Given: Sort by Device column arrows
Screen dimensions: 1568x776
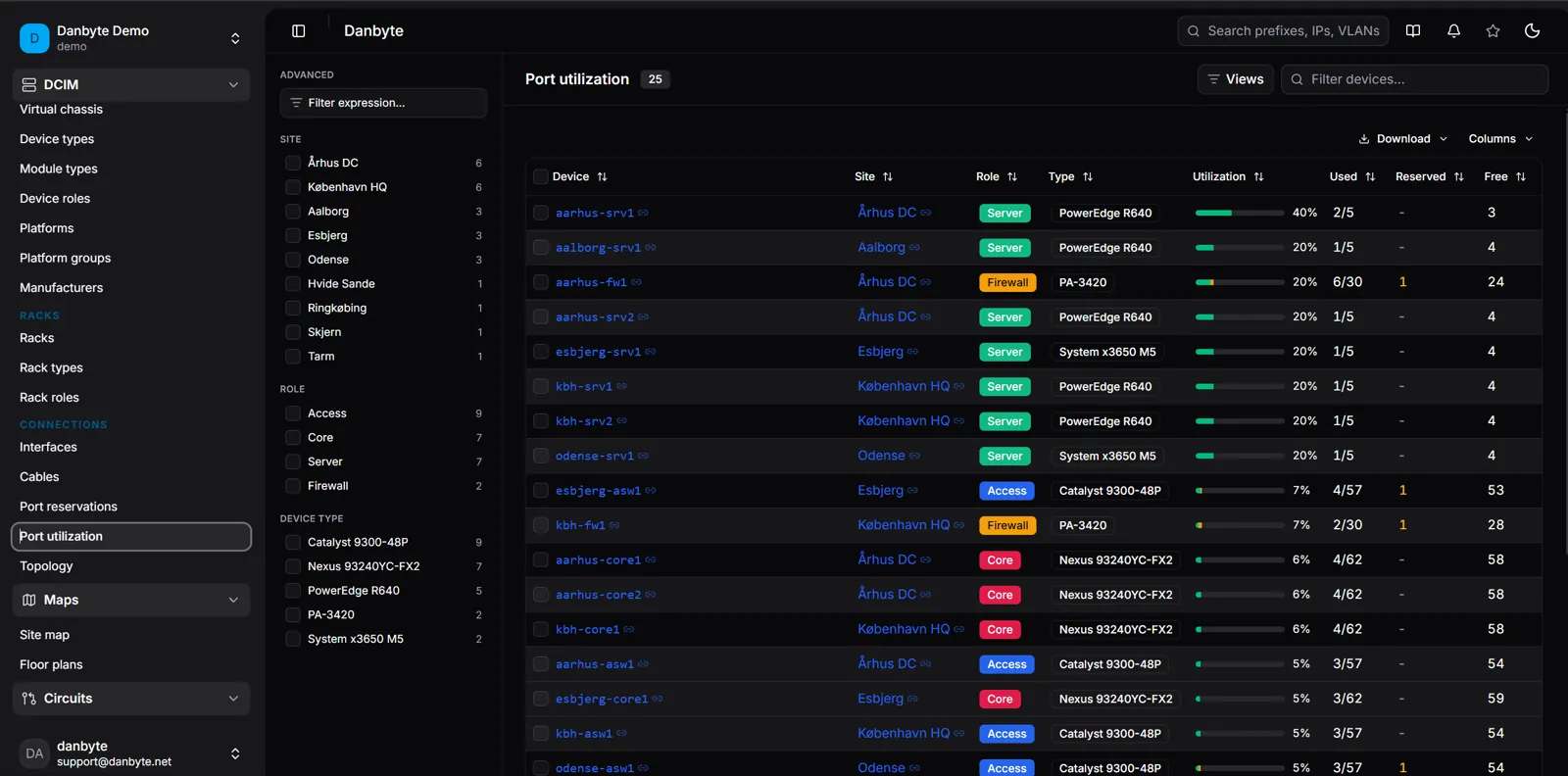Looking at the screenshot, I should tap(602, 176).
